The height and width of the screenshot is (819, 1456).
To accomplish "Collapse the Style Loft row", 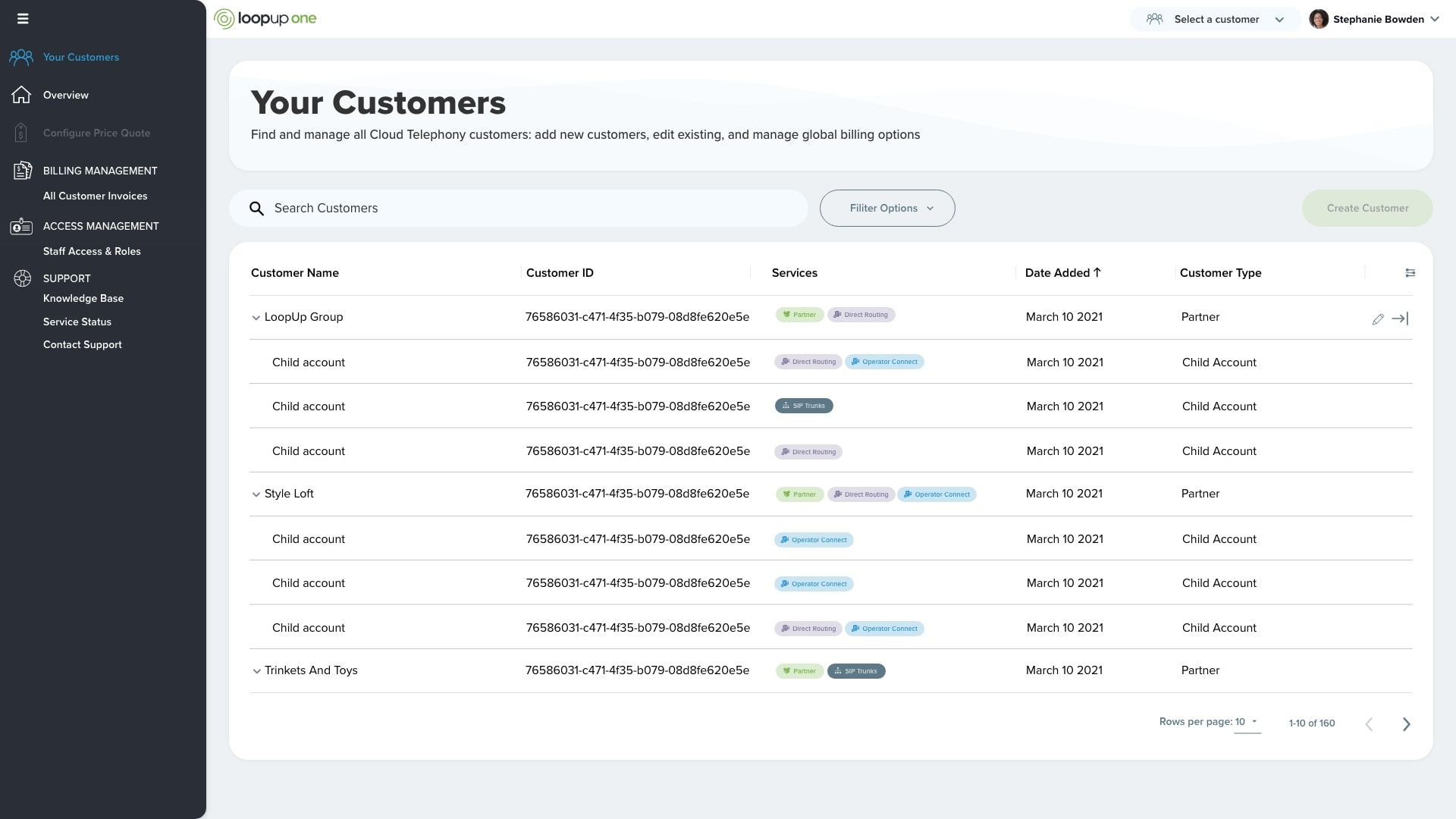I will pos(256,494).
